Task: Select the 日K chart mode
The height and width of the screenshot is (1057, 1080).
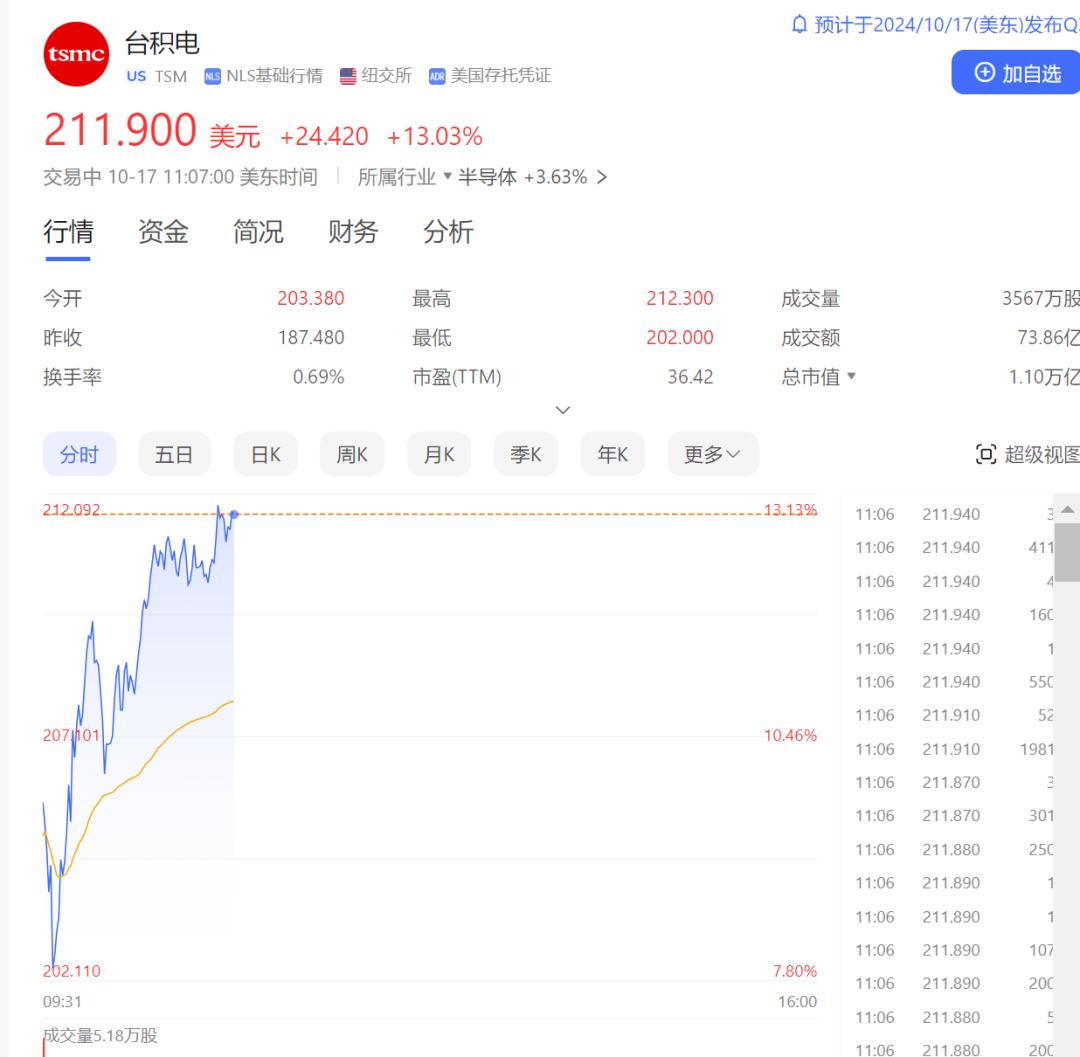Action: [265, 454]
